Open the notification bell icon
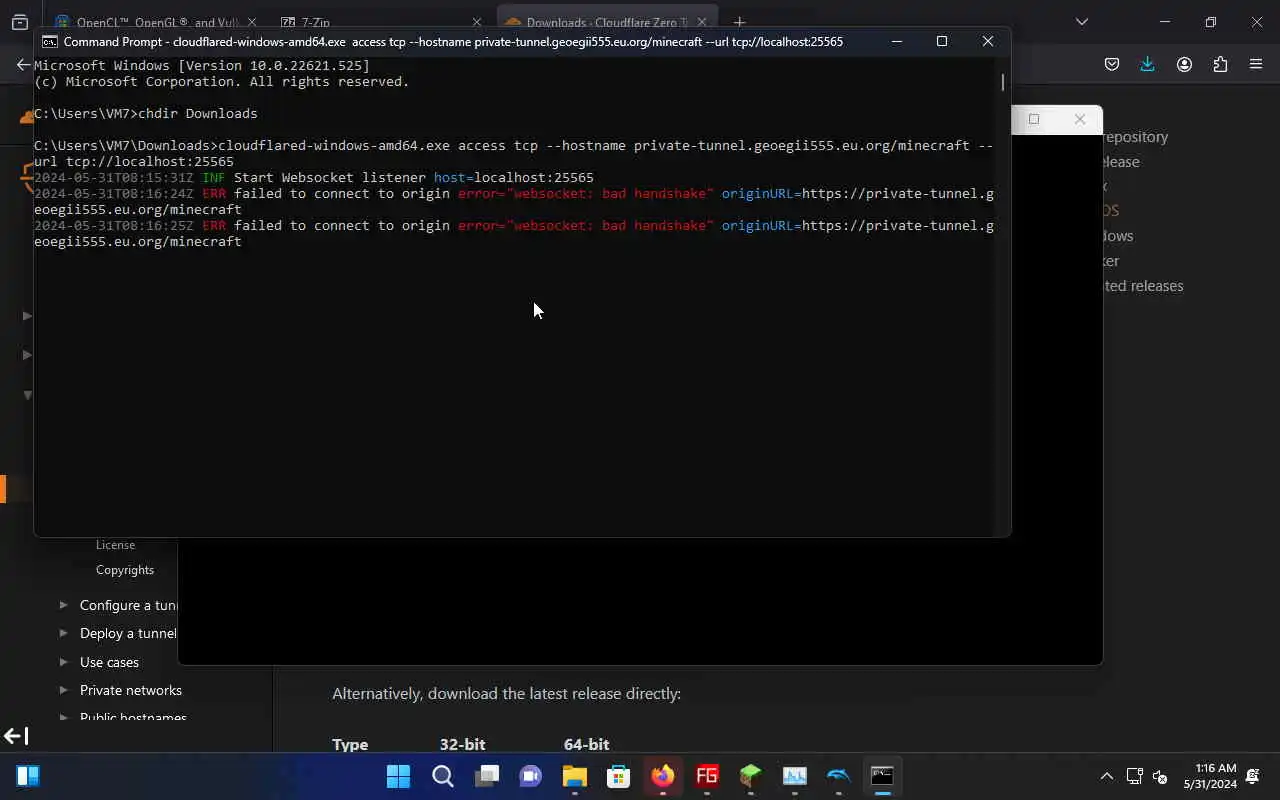 [1254, 776]
